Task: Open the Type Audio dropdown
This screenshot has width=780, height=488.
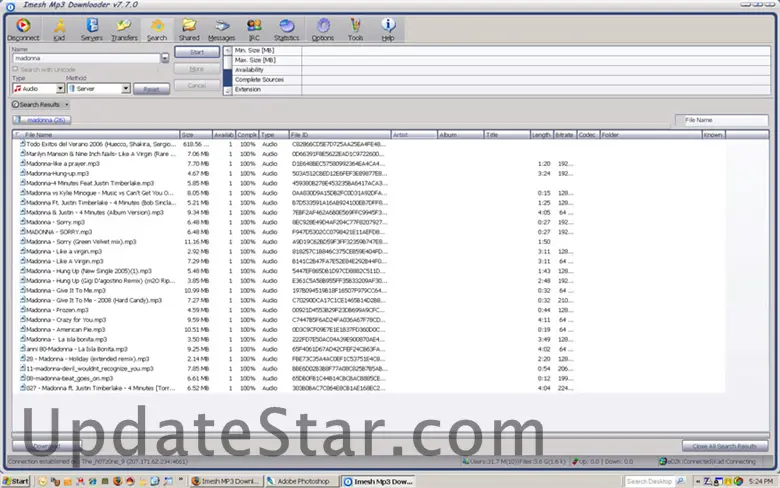Action: pyautogui.click(x=60, y=89)
